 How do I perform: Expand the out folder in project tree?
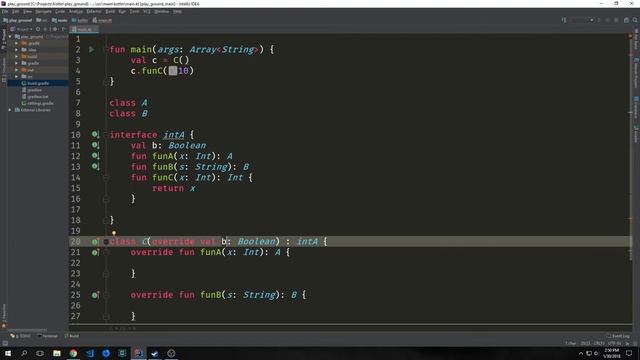click(x=17, y=70)
